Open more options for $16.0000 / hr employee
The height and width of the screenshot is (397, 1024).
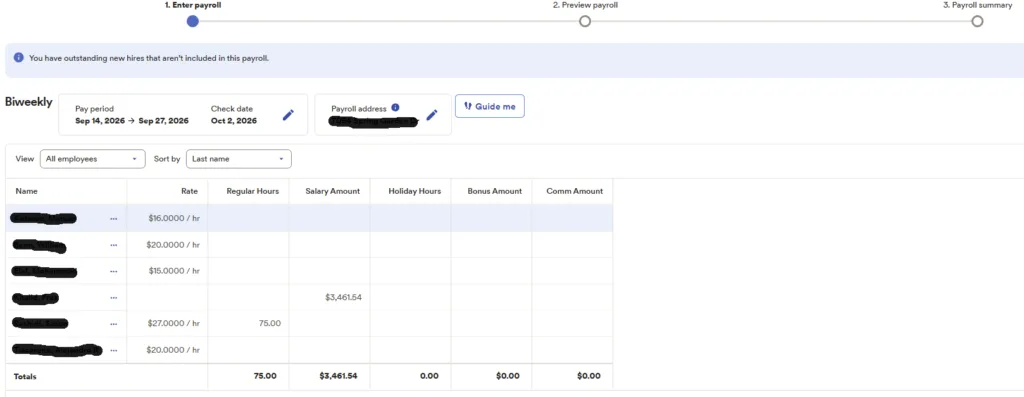click(114, 219)
